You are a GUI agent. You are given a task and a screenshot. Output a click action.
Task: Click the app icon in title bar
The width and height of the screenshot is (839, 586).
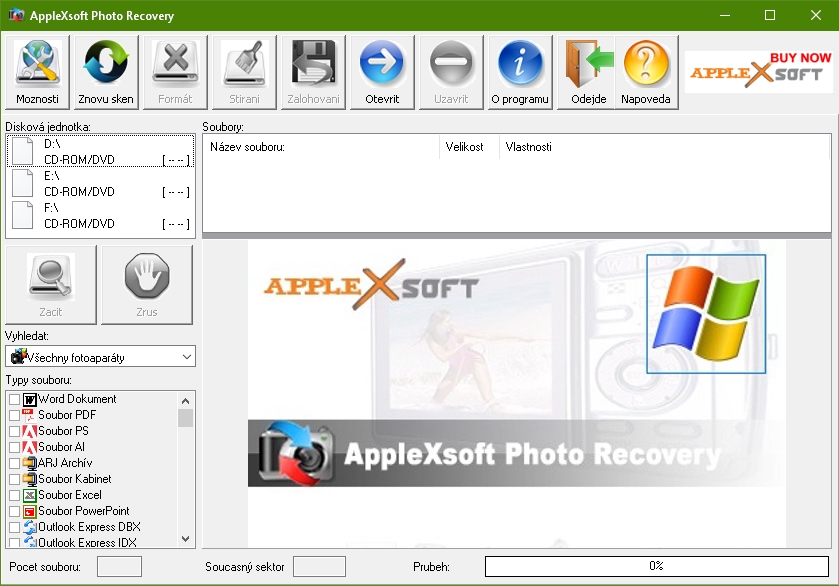[16, 15]
